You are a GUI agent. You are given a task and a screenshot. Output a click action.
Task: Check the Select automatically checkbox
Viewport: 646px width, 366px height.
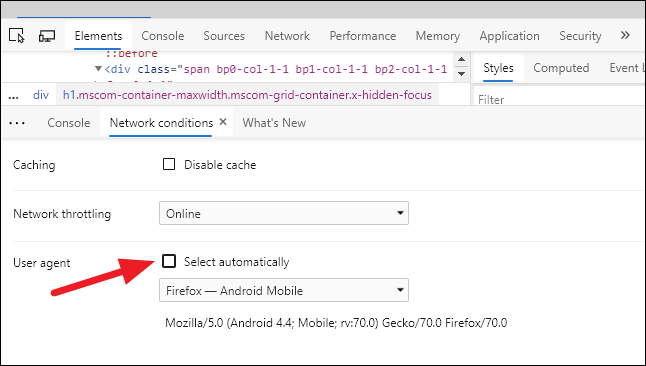coord(169,261)
